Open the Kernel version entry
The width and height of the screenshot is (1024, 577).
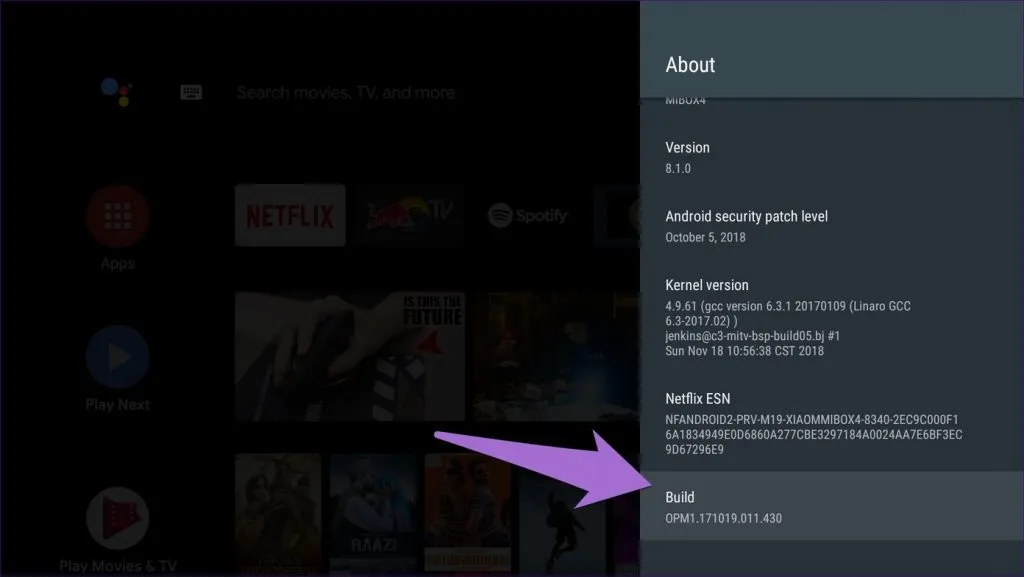coord(830,317)
